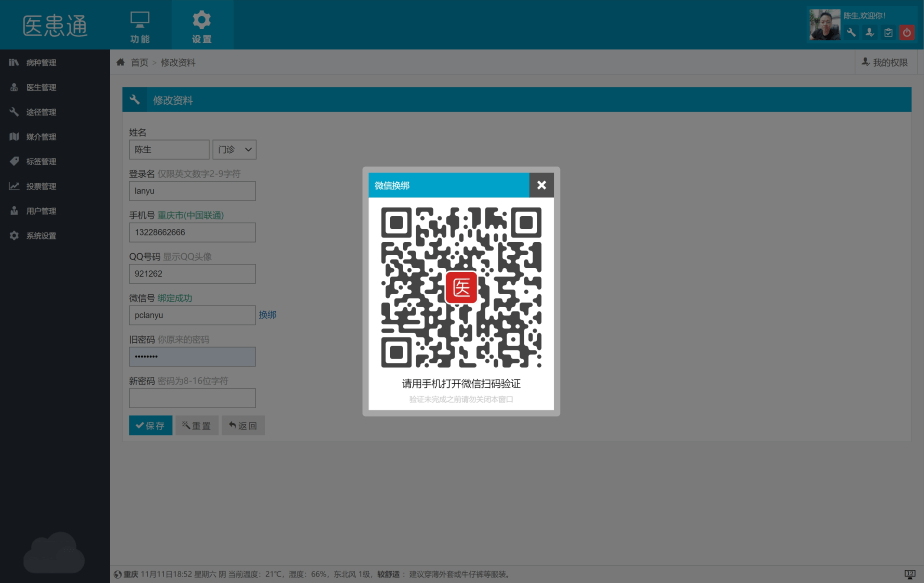Click the wrench icon beside the avatar

(851, 33)
